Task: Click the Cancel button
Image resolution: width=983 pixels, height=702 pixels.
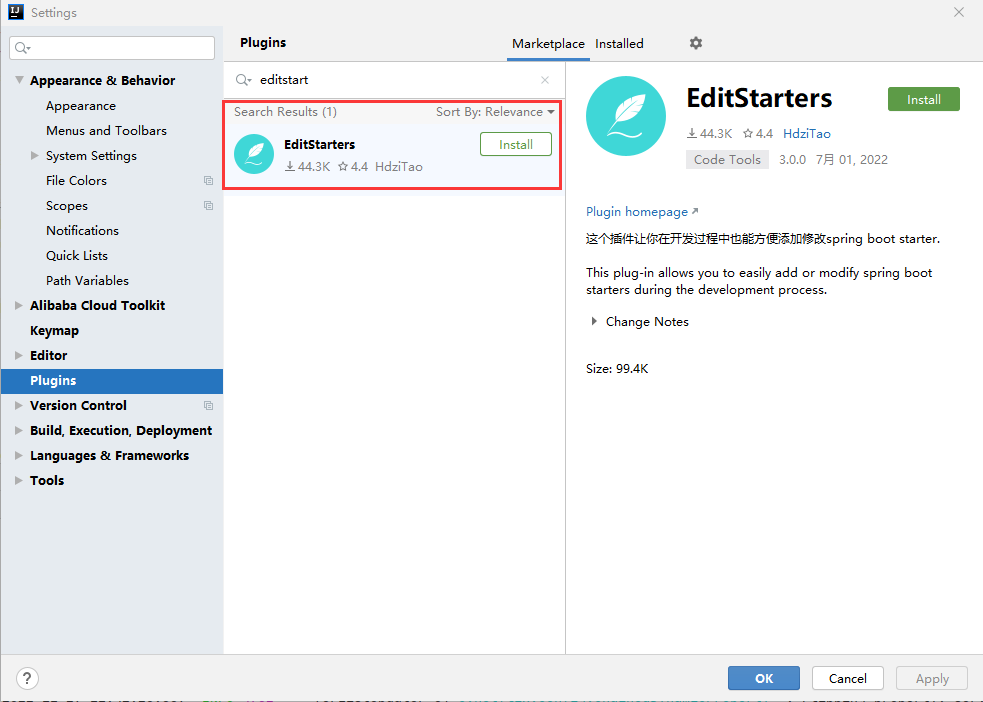Action: point(848,678)
